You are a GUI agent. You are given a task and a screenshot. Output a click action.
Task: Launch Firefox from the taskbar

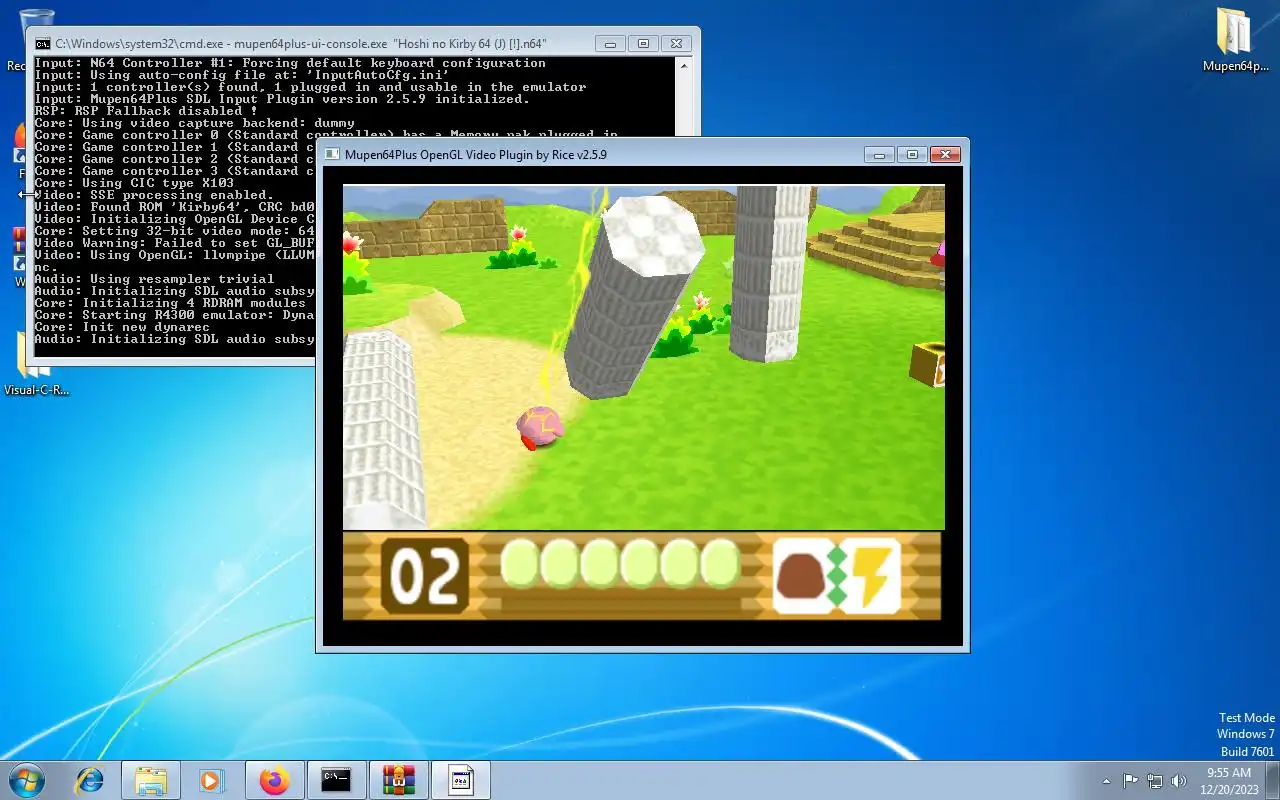click(273, 780)
